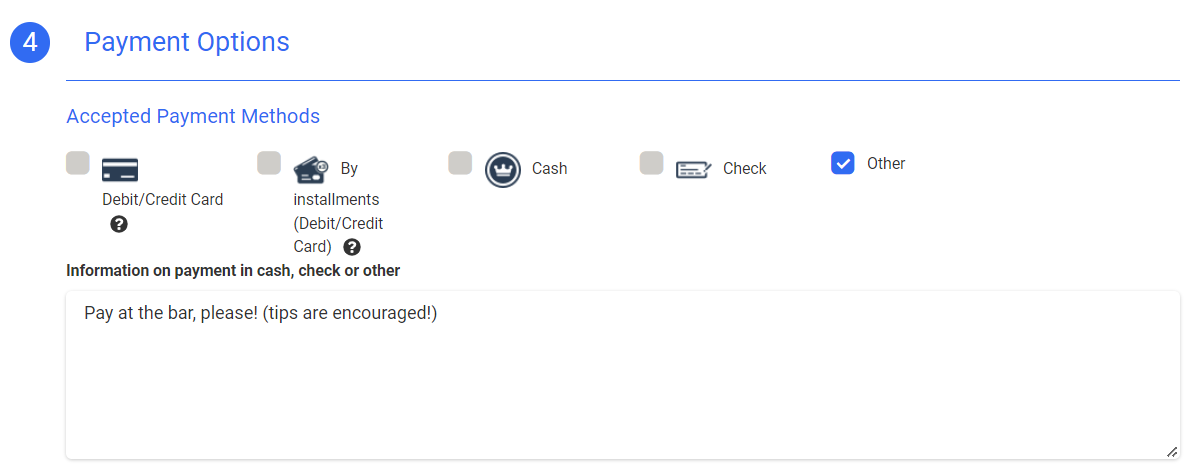Screen dimensions: 1193x466
Task: Enable the Debit/Credit Card checkbox
Action: point(78,163)
